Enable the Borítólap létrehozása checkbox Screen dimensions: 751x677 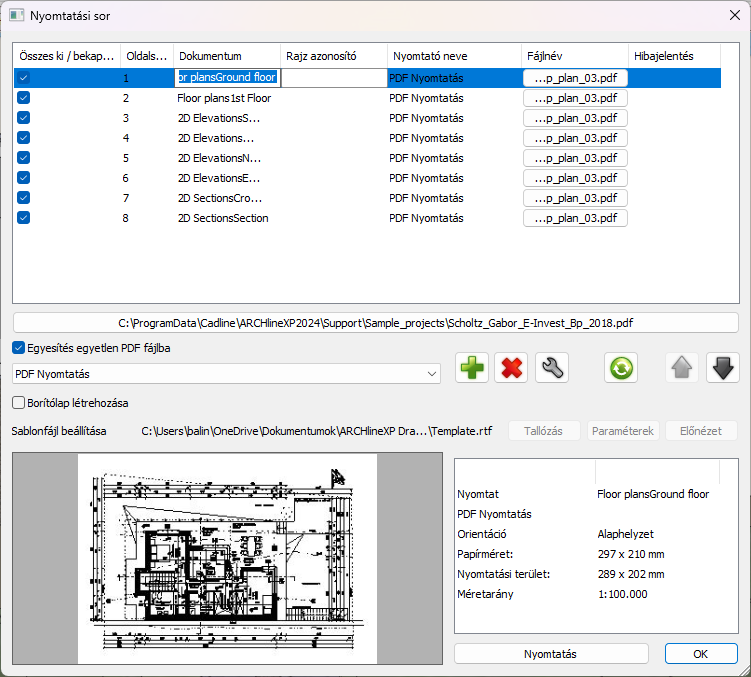[x=19, y=402]
